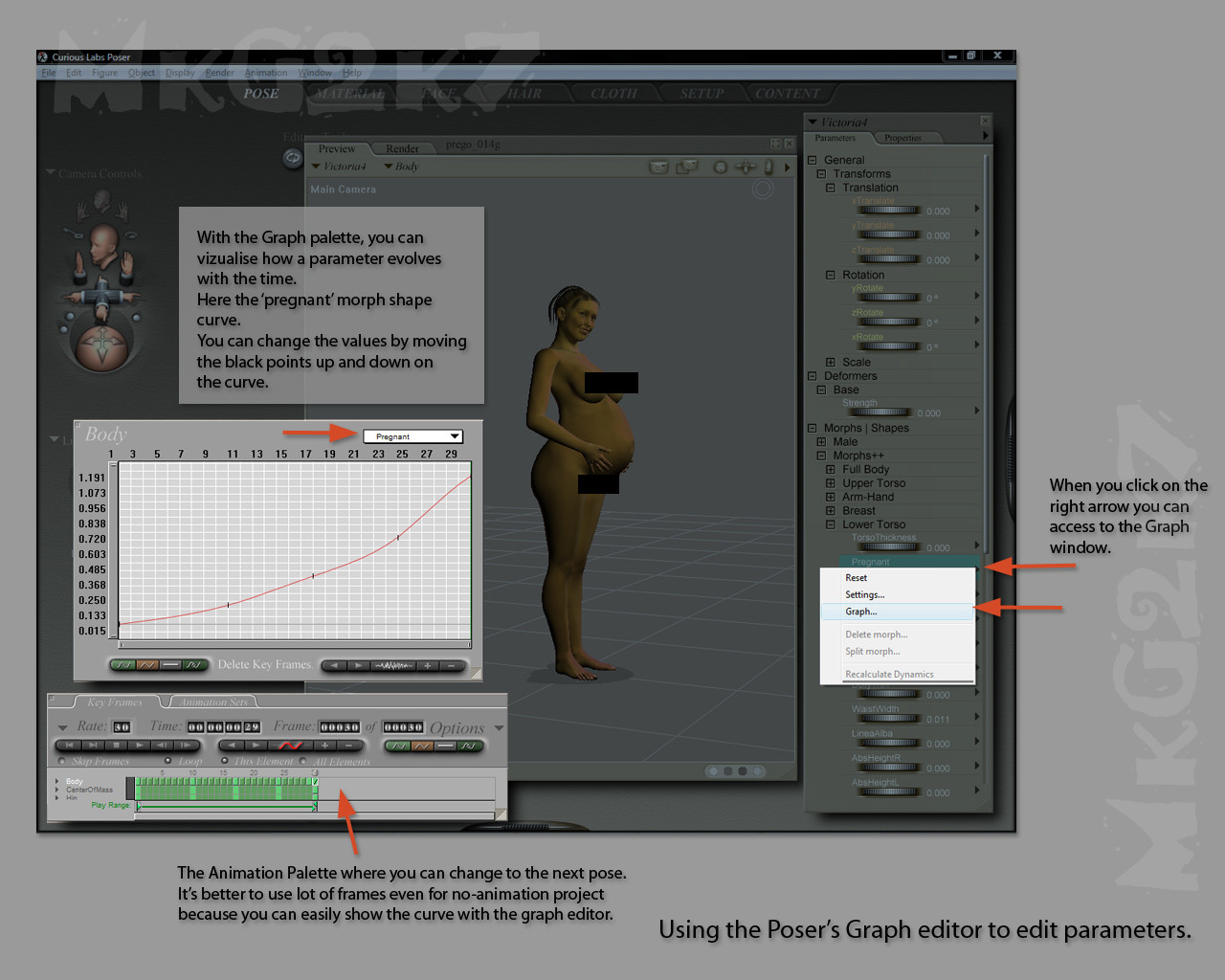The width and height of the screenshot is (1225, 980).
Task: Collapse the Translation group
Action: tap(831, 188)
